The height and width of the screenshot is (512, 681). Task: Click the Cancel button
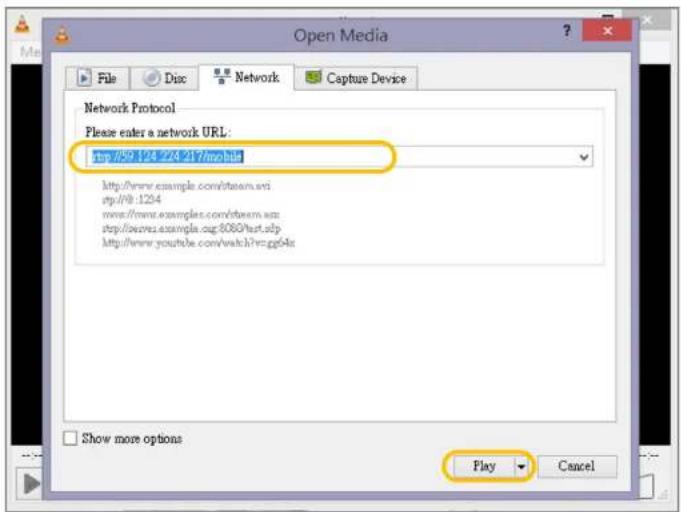577,466
